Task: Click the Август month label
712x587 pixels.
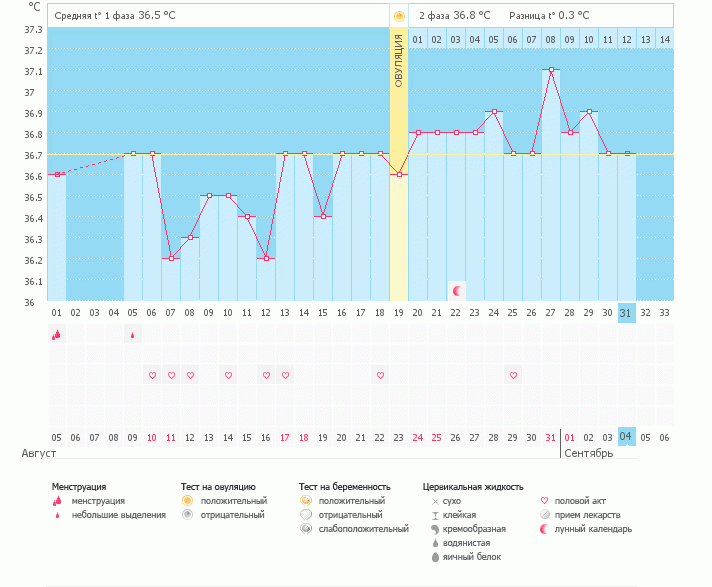Action: click(x=39, y=453)
